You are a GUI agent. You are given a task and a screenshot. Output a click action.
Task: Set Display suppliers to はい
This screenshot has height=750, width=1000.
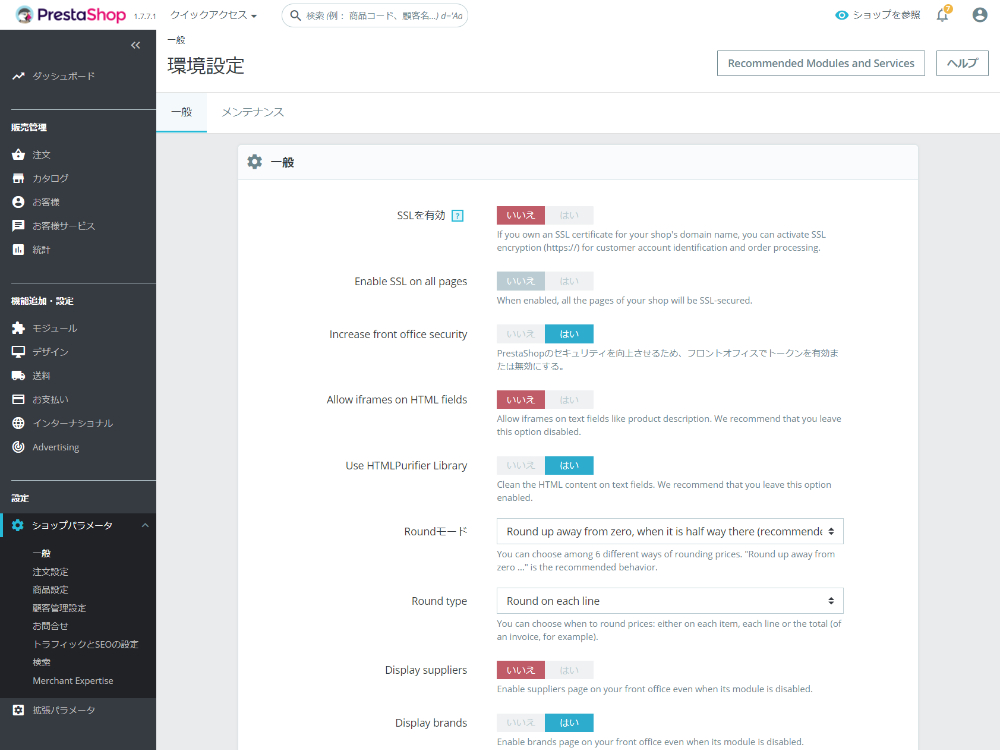[x=570, y=670]
